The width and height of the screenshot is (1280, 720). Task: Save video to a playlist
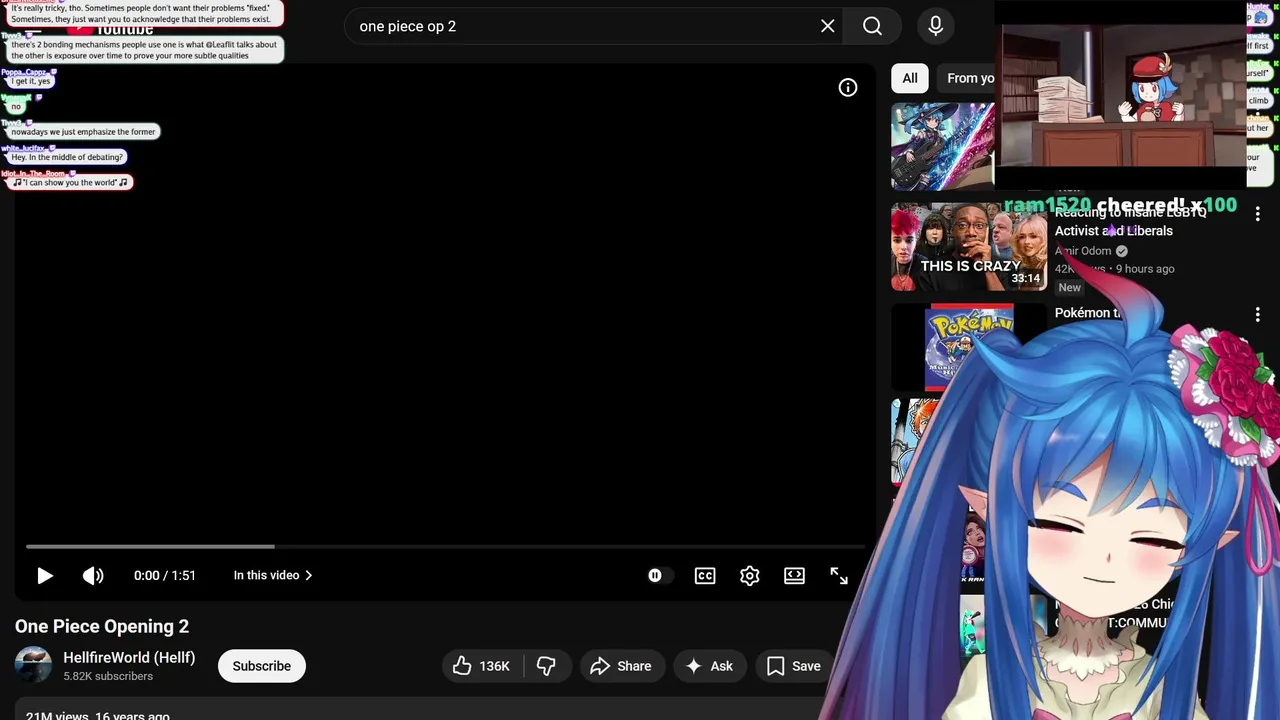click(794, 666)
